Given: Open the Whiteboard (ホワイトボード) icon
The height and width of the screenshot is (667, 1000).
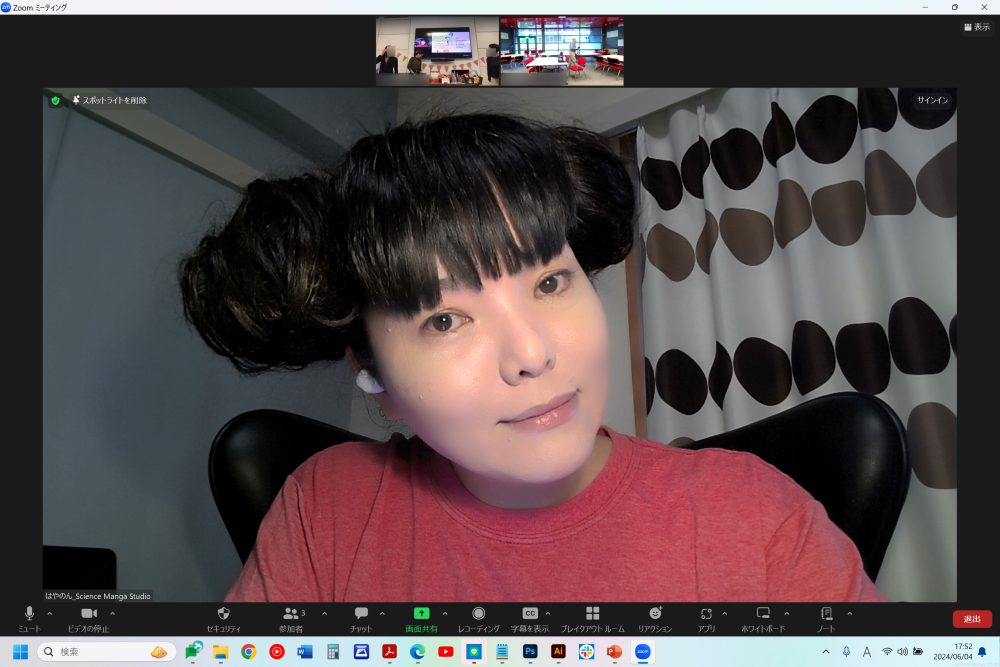Looking at the screenshot, I should (763, 614).
